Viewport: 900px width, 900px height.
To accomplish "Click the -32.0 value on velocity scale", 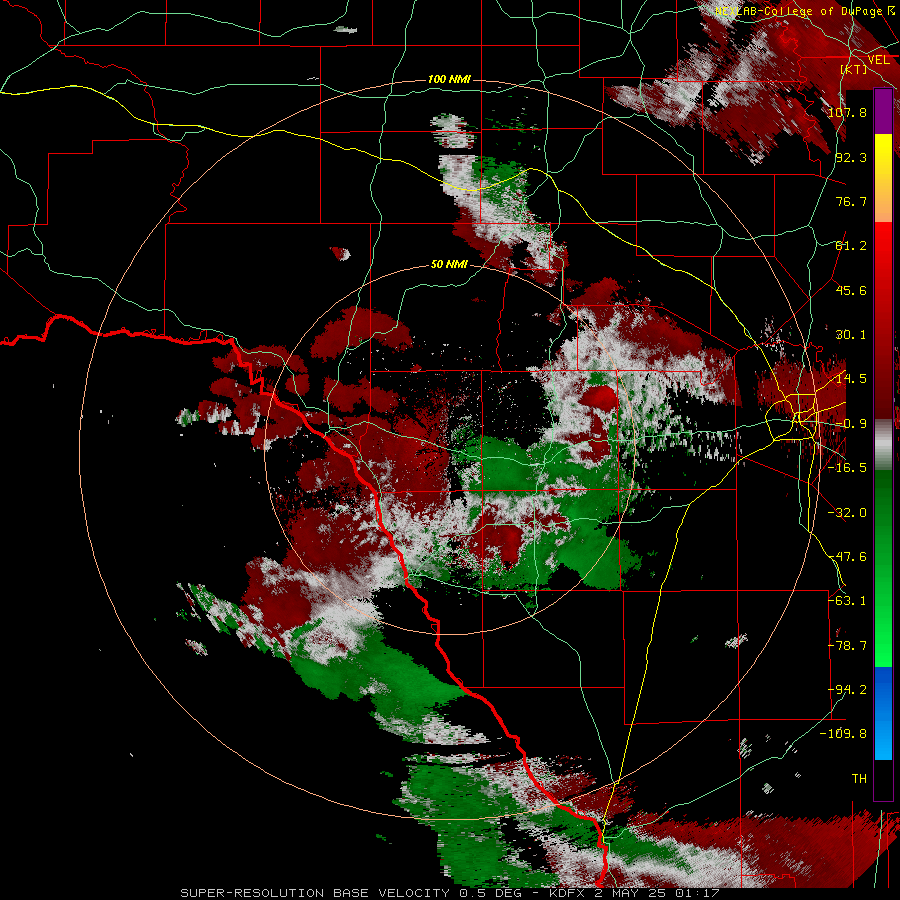I will pyautogui.click(x=847, y=513).
